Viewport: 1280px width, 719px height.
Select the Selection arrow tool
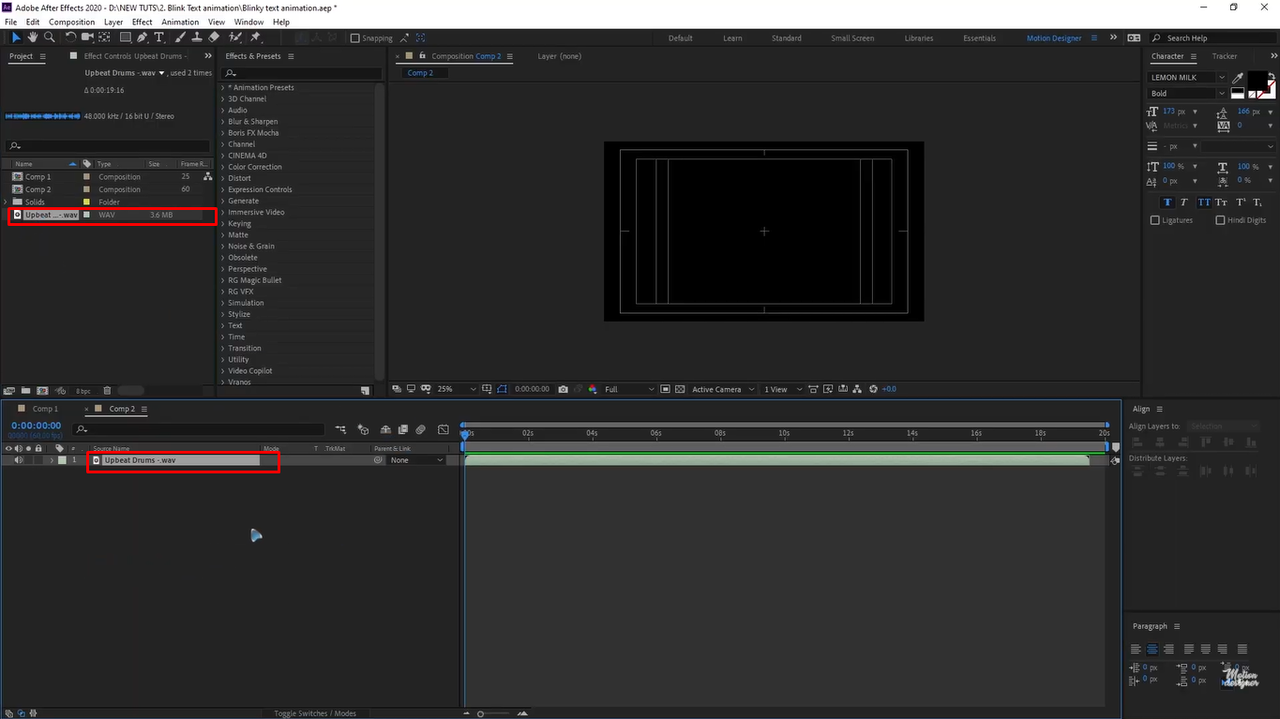[15, 38]
